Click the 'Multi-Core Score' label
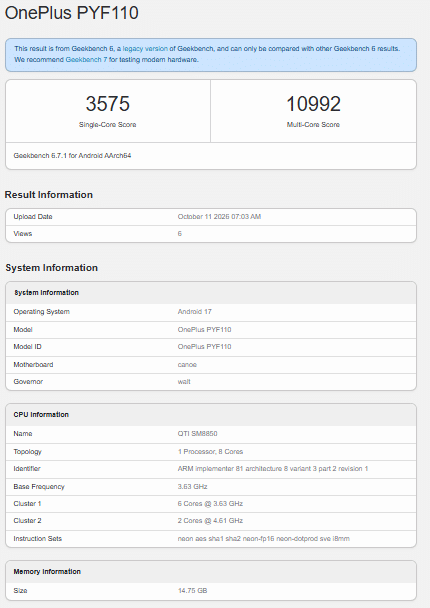The image size is (430, 608). (313, 125)
